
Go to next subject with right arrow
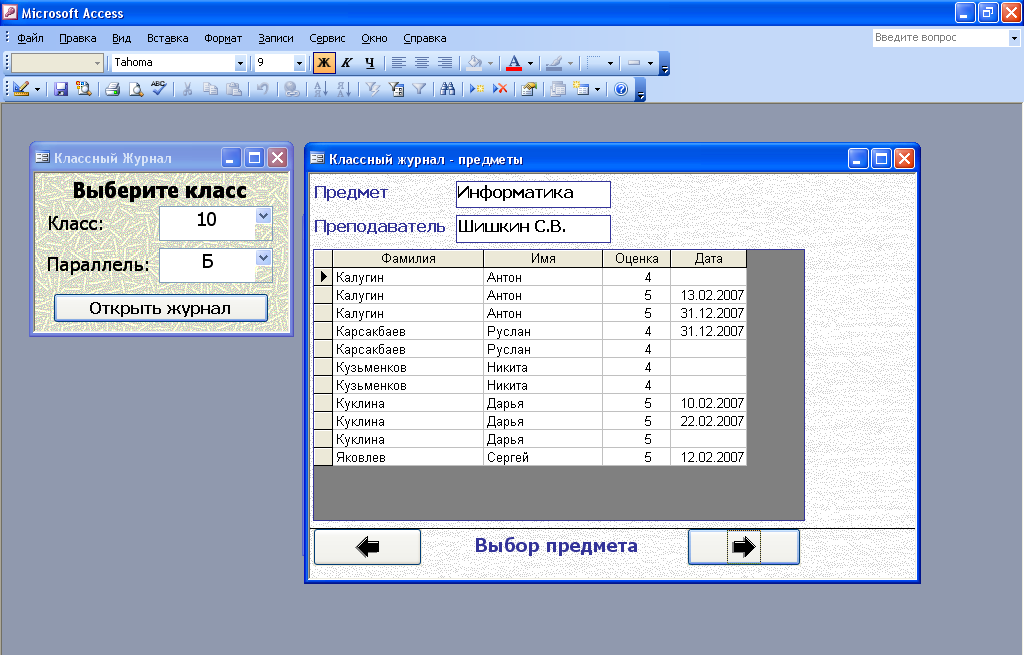744,547
